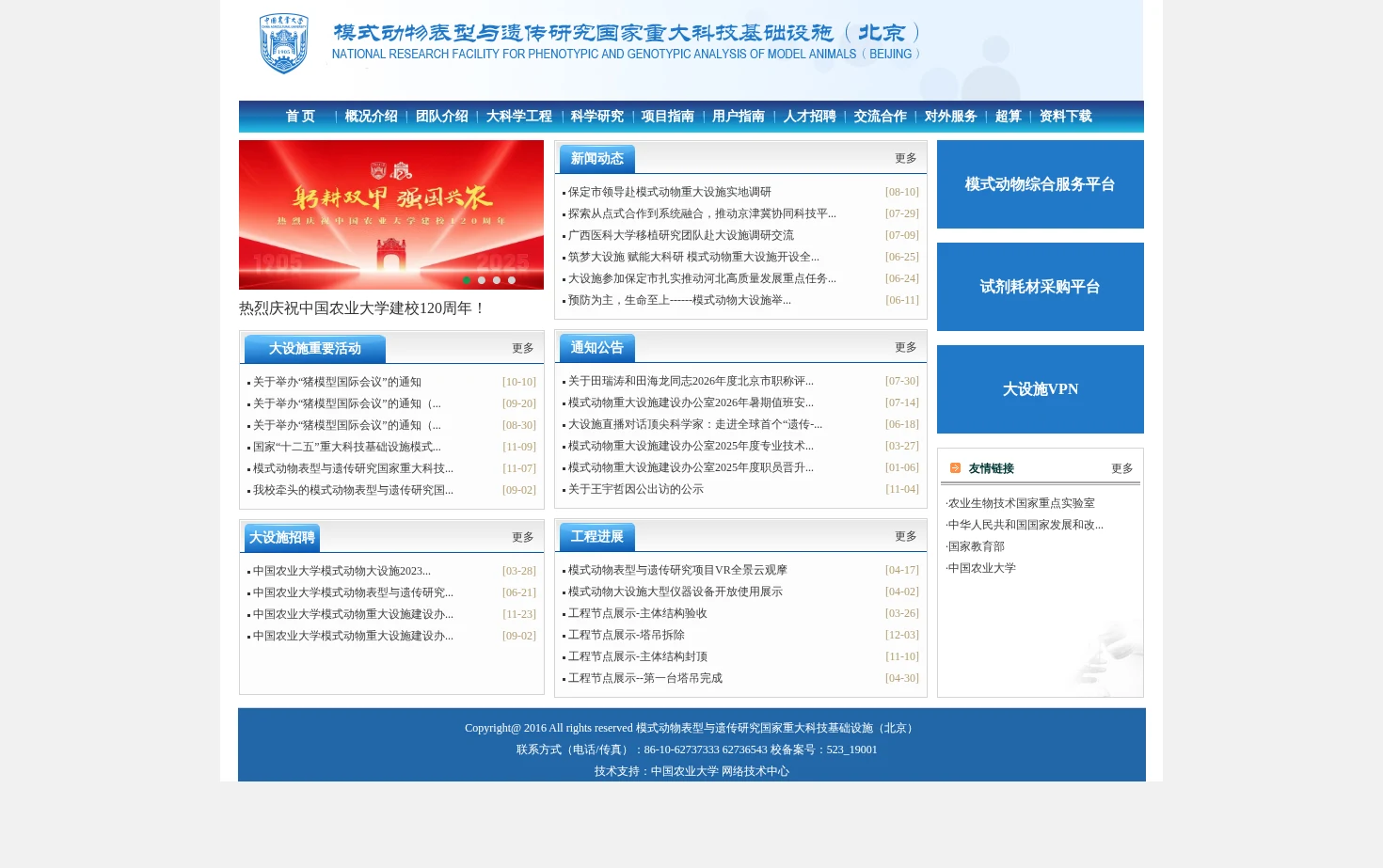Image resolution: width=1383 pixels, height=868 pixels.
Task: Open 人才招聘 in the navigation bar
Action: [809, 117]
